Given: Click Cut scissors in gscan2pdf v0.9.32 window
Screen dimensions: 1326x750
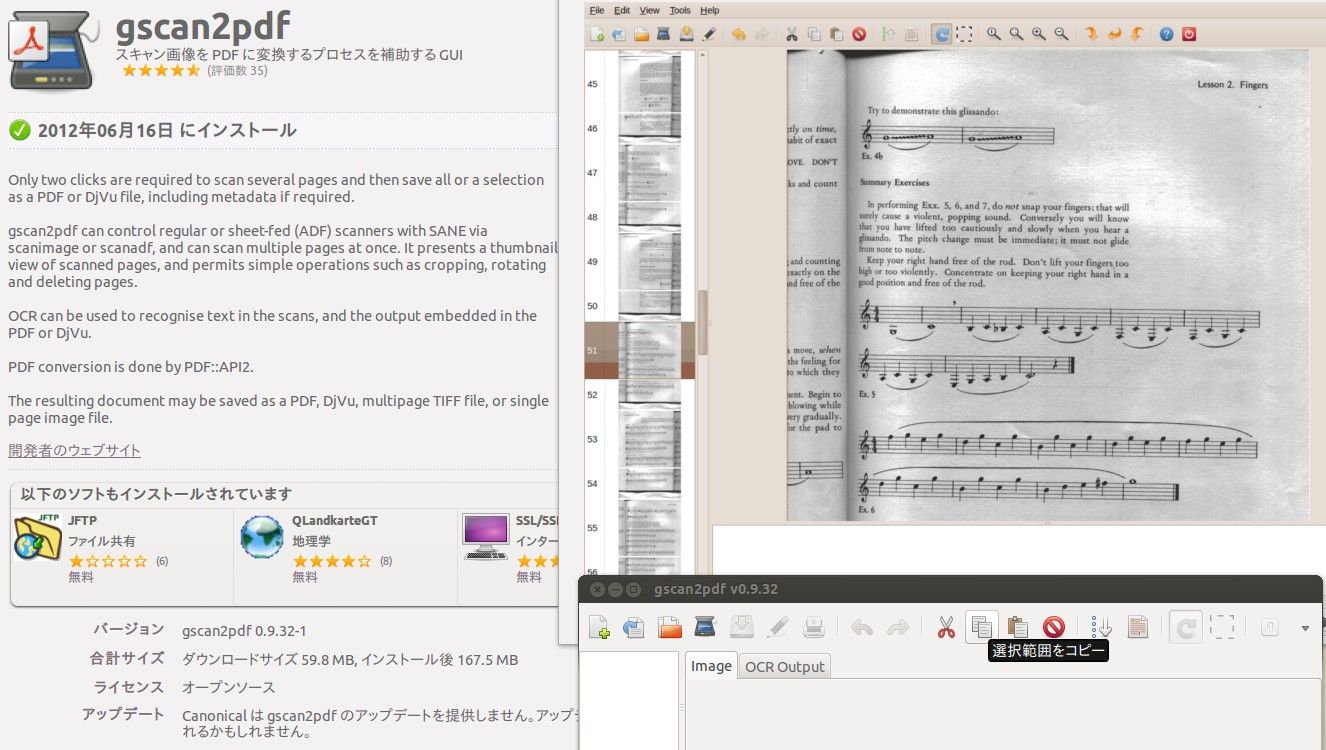Looking at the screenshot, I should point(946,628).
